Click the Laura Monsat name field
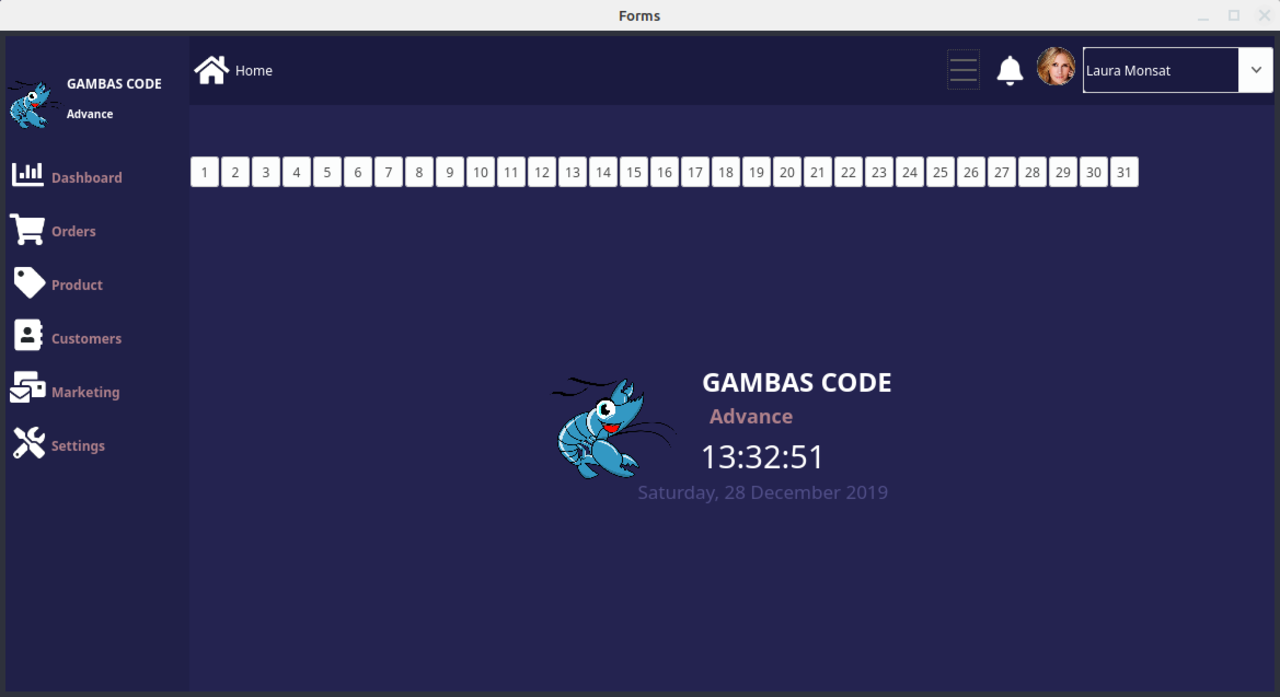The height and width of the screenshot is (697, 1280). pyautogui.click(x=1161, y=70)
